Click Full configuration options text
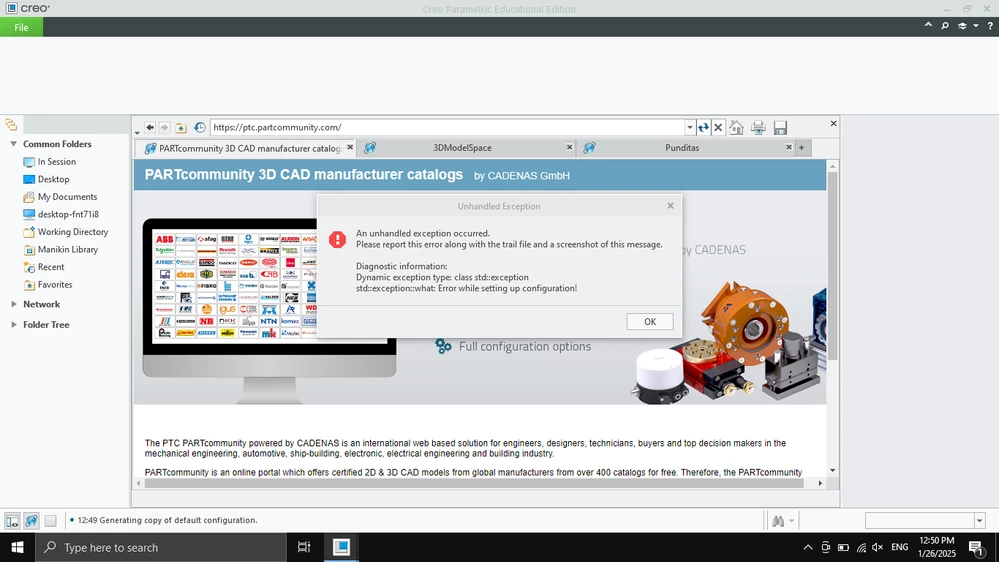The width and height of the screenshot is (999, 562). coord(525,347)
